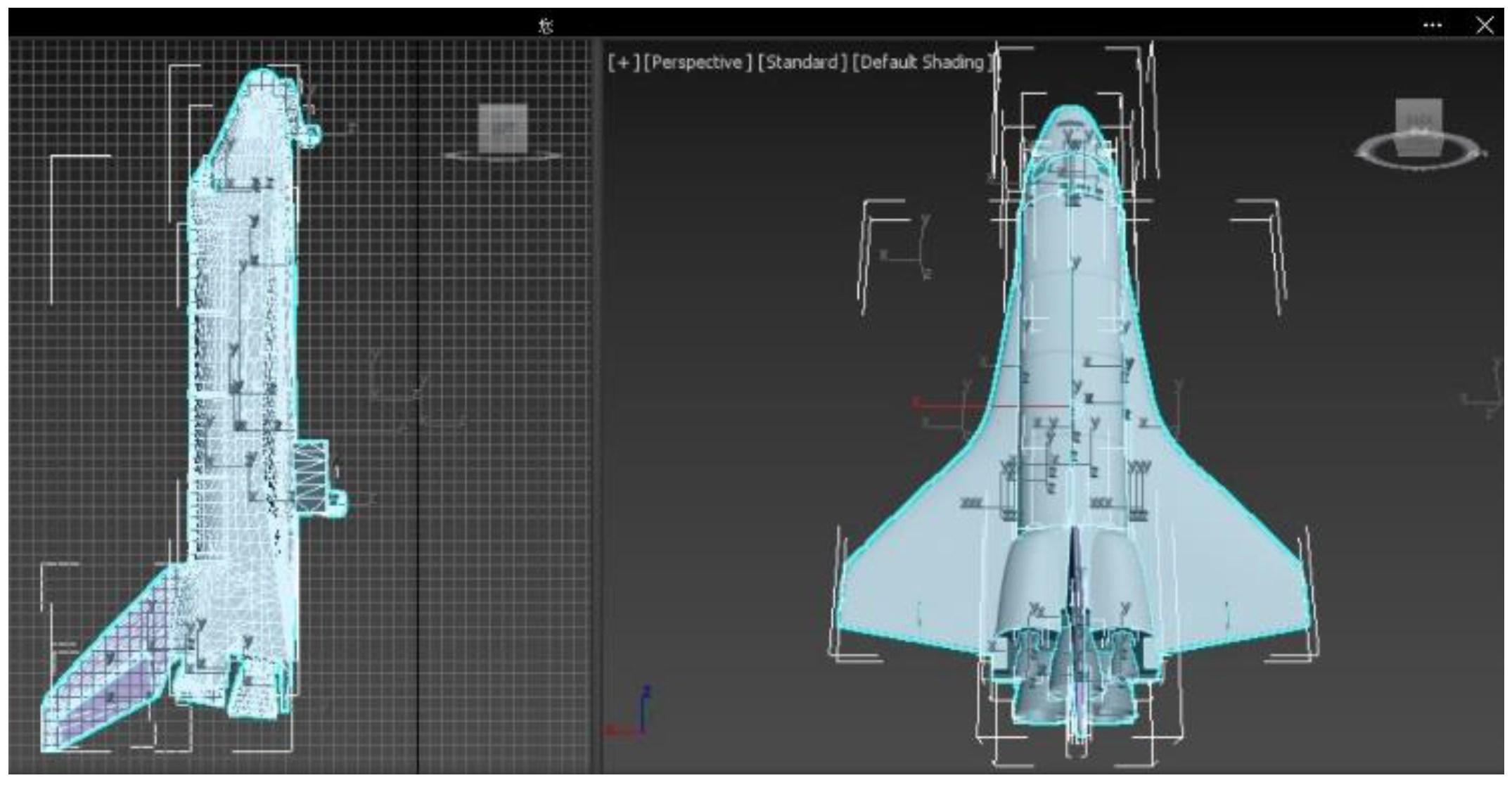Viewport: 1512px width, 785px height.
Task: Click the ViewCube in the left wireframe viewport
Action: 502,128
